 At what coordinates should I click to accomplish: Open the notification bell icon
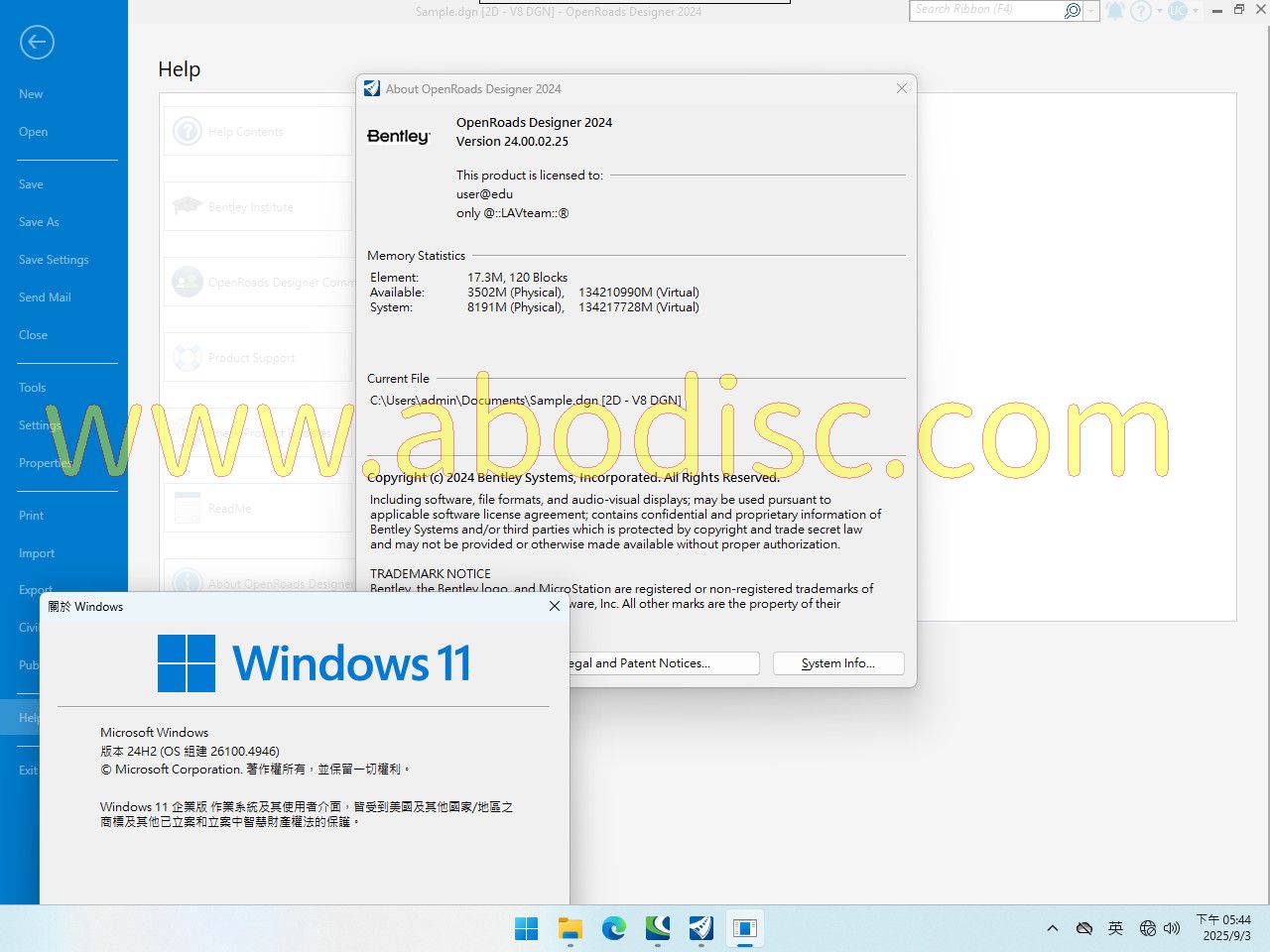coord(1116,10)
